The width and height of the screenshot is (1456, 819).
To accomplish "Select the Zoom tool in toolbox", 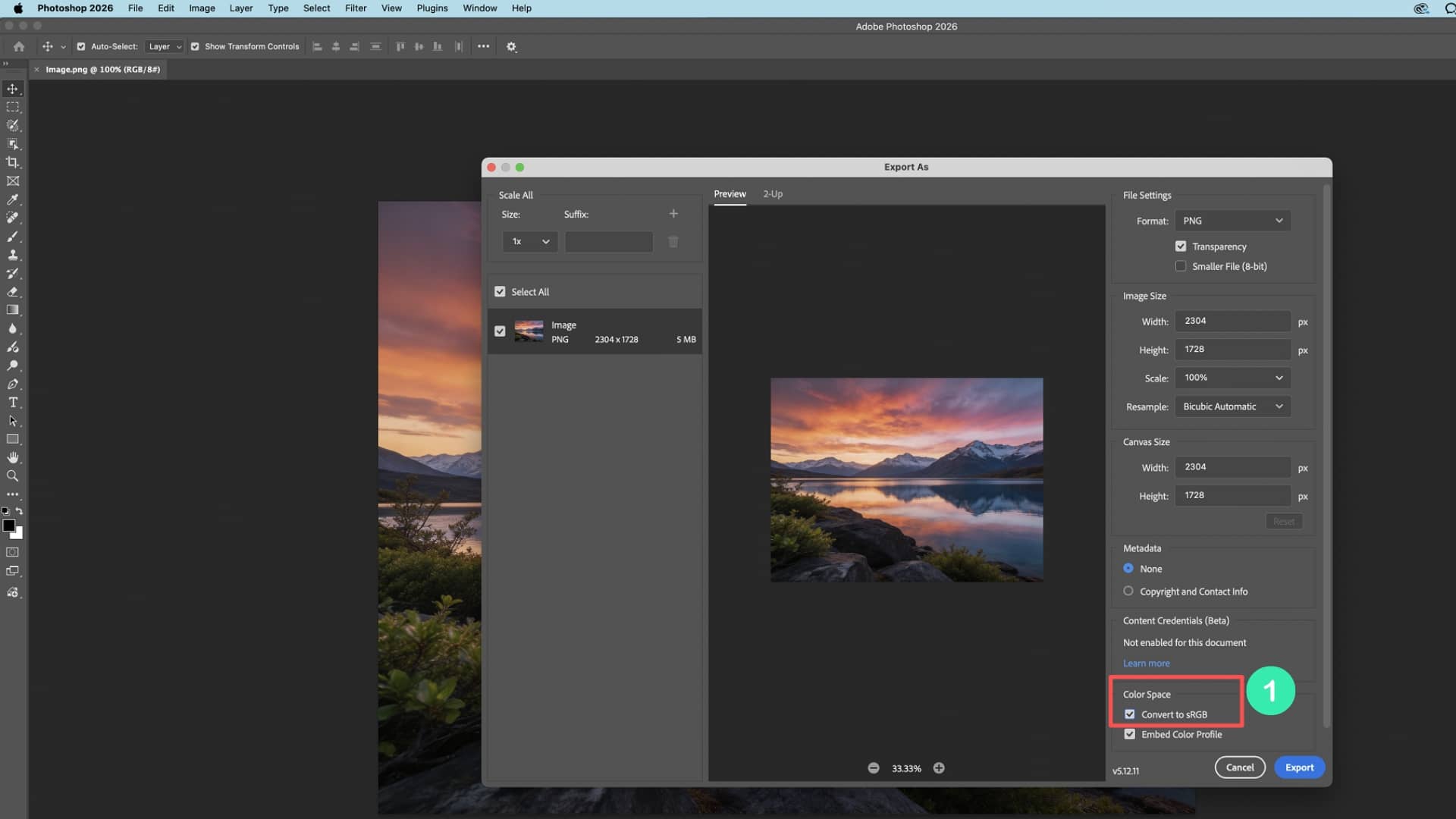I will coord(13,476).
